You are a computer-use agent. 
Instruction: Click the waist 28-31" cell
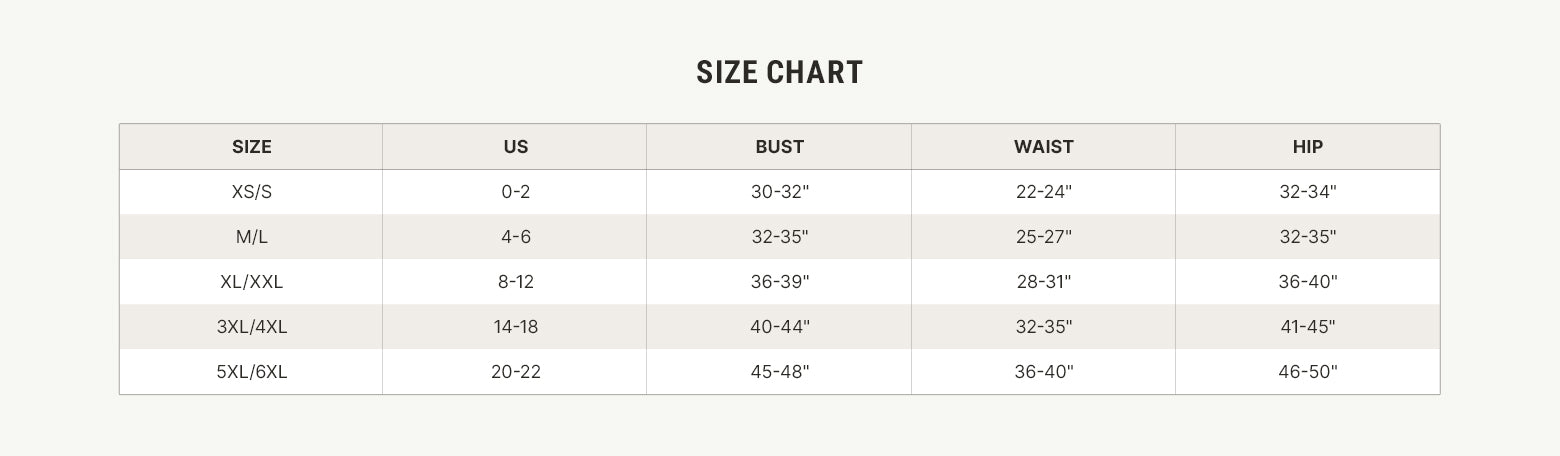click(x=1043, y=282)
